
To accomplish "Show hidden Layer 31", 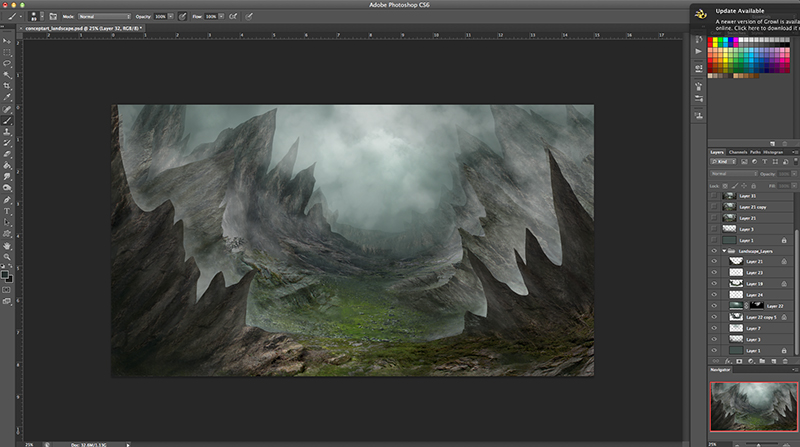I will click(714, 196).
